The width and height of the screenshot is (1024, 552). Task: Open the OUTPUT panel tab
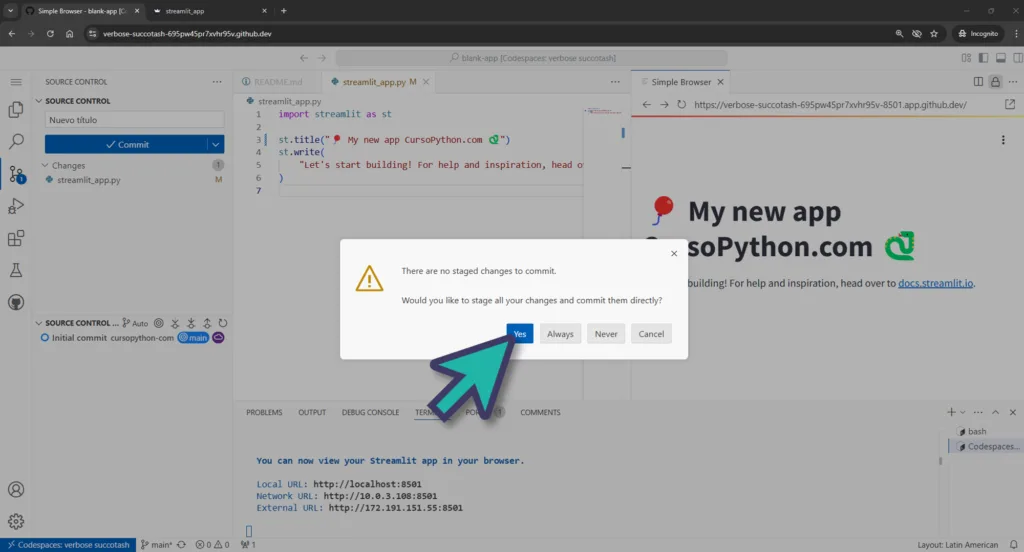[x=312, y=412]
